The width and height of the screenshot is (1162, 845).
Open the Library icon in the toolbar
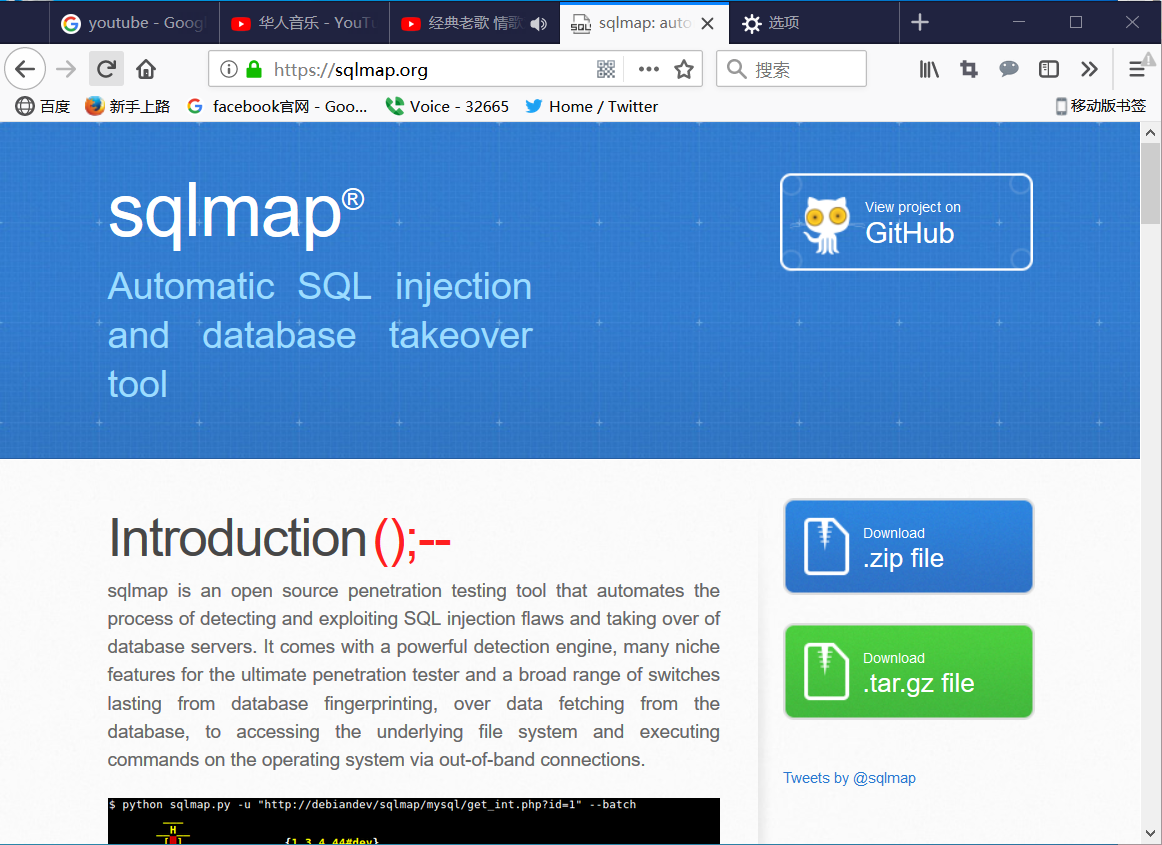929,70
